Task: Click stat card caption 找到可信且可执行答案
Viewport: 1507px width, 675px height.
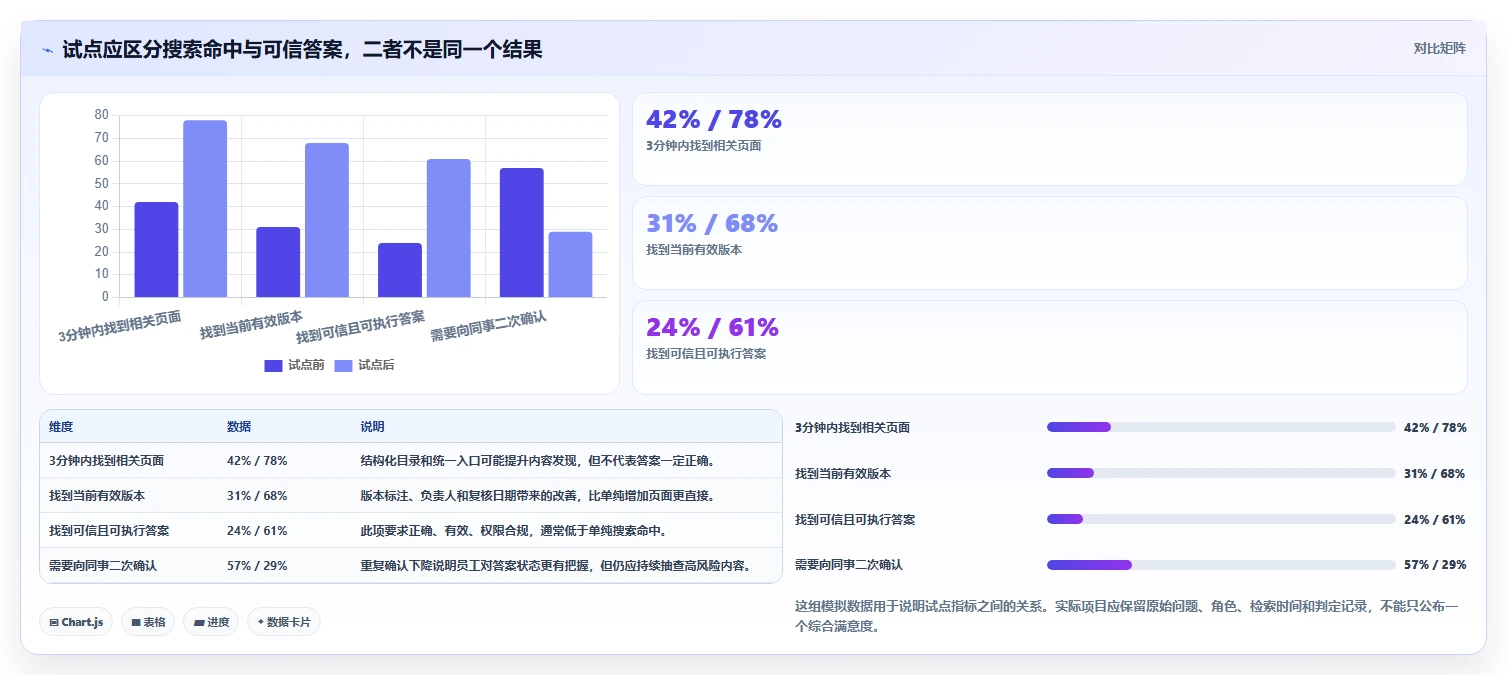Action: [x=706, y=354]
